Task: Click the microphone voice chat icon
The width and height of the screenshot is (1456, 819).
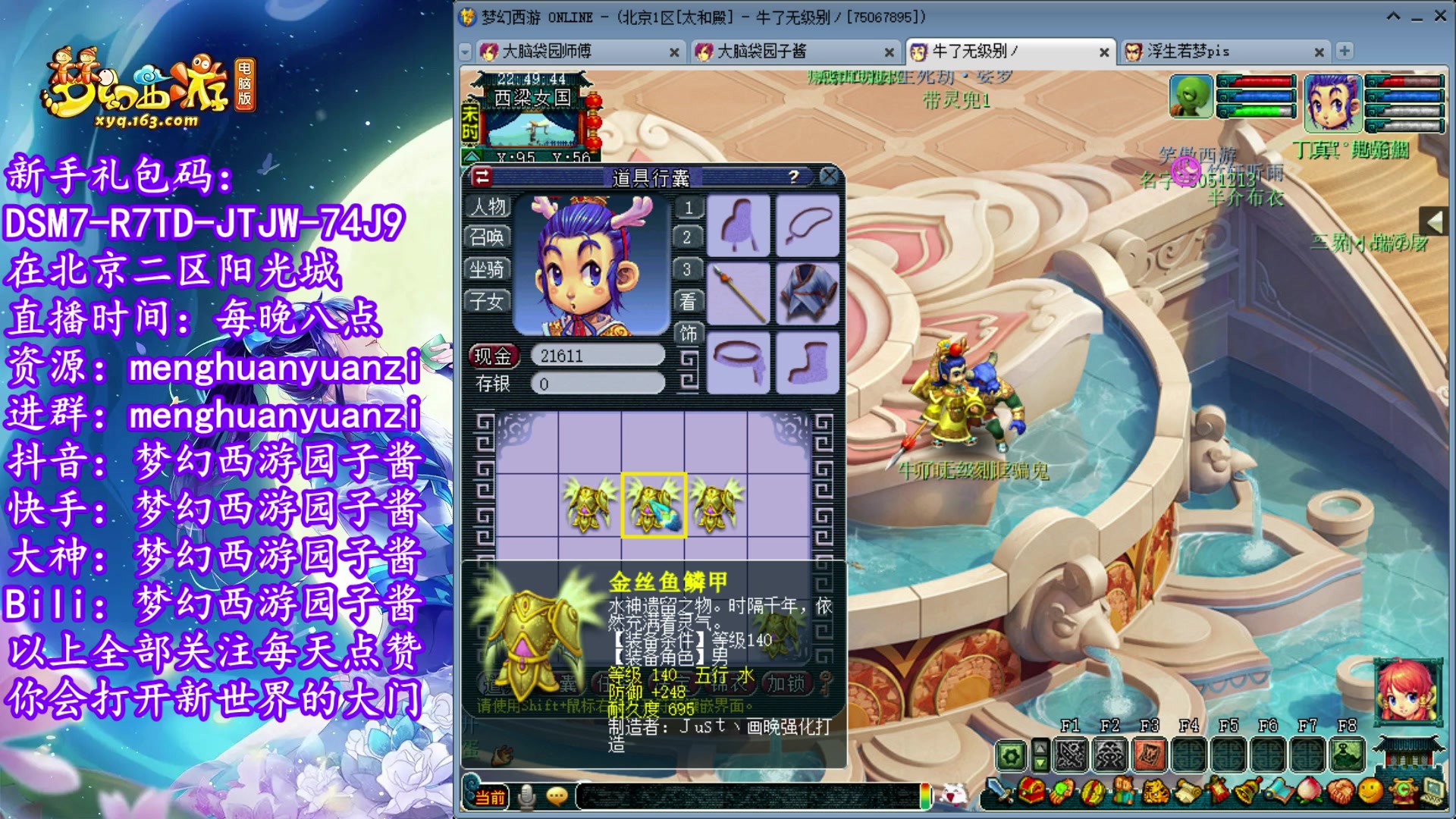Action: tap(526, 796)
